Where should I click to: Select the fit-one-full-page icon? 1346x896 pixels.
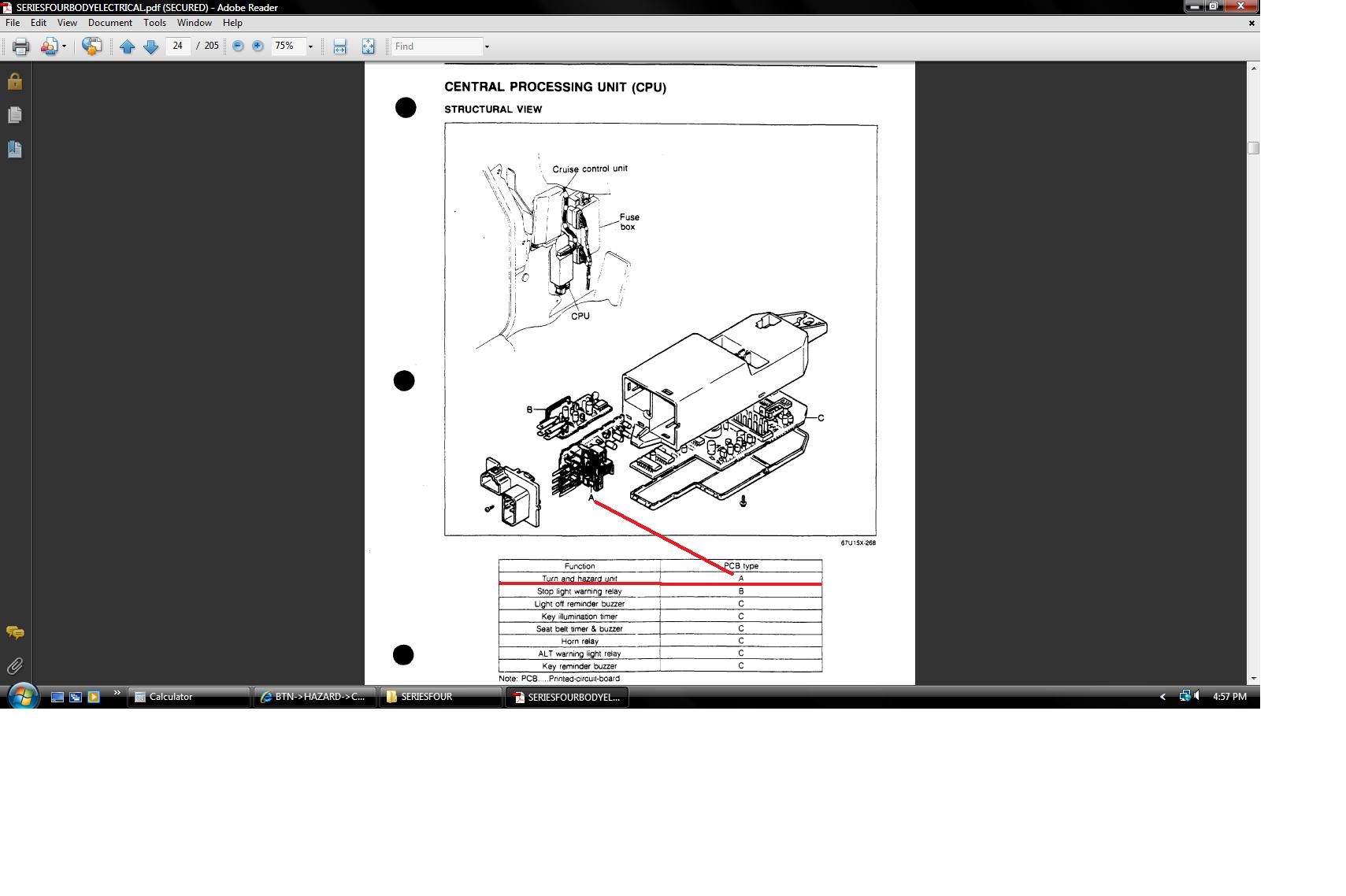368,46
